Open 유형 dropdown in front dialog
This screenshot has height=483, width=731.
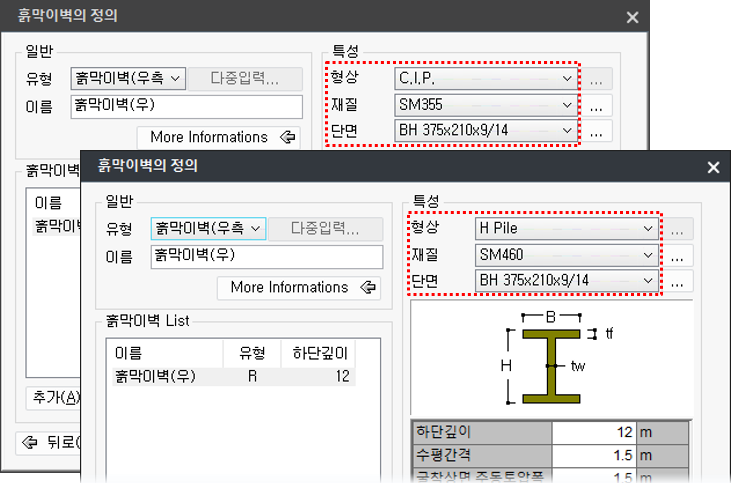(x=208, y=229)
